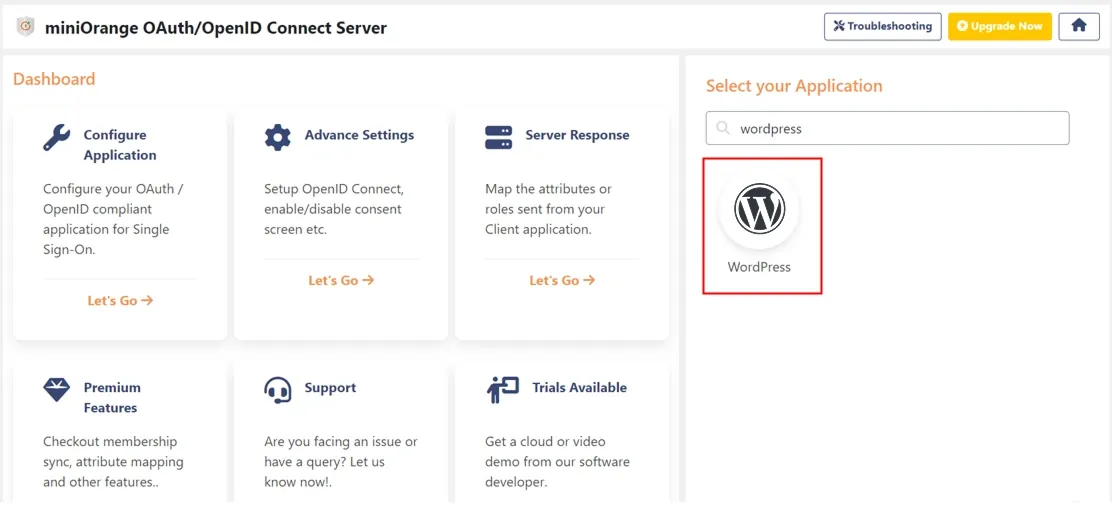Click the miniOrange OAuth/OpenID Connect Server title
Screen dimensions: 1112x505
(x=216, y=28)
